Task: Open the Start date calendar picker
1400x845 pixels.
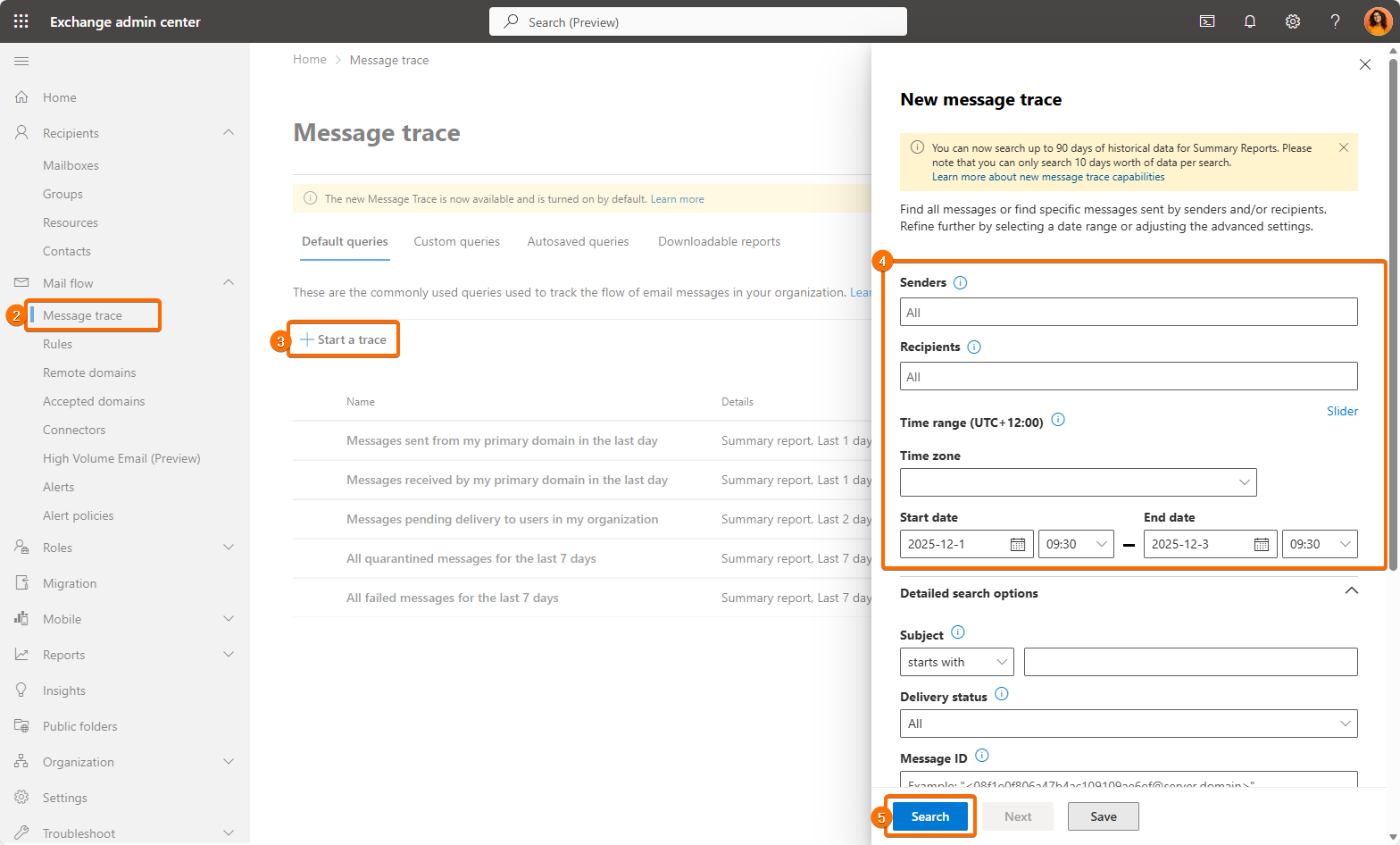Action: coord(1017,544)
